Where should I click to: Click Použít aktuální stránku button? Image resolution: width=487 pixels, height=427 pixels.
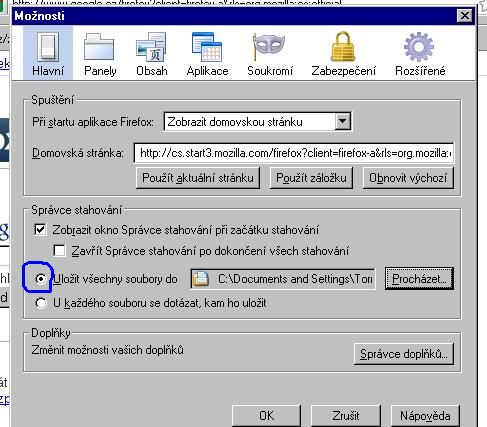click(198, 178)
